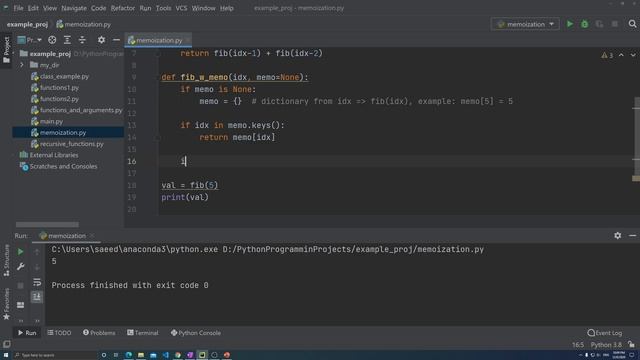Select functions1.py in Project tree

(59, 87)
